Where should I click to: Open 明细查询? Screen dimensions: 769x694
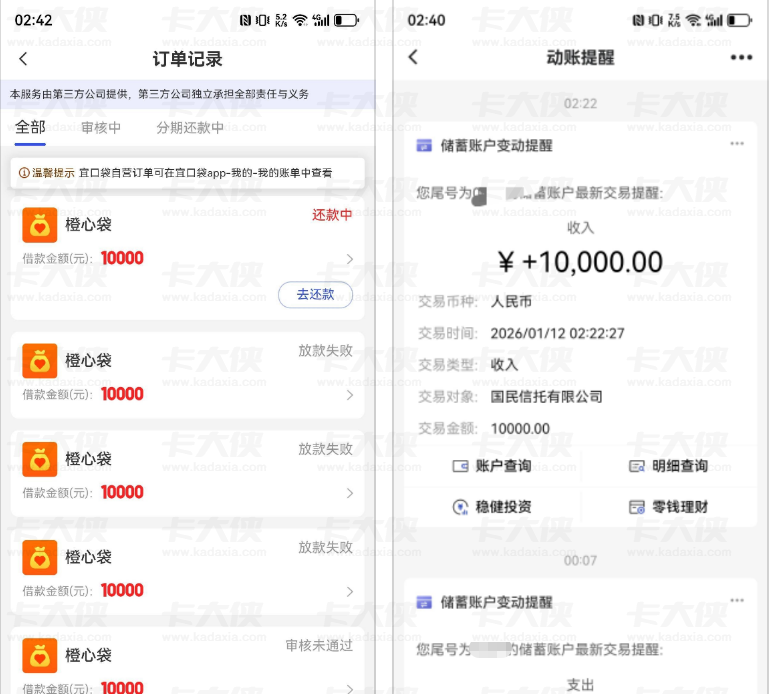668,466
